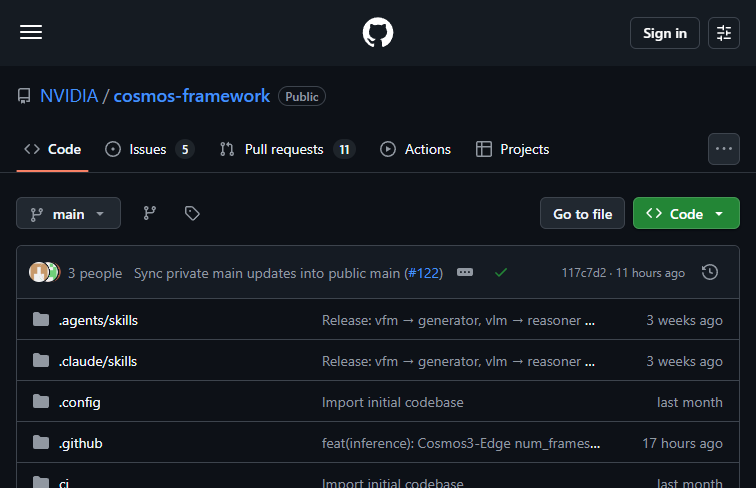Image resolution: width=756 pixels, height=488 pixels.
Task: Open the Issues tab
Action: 150,149
